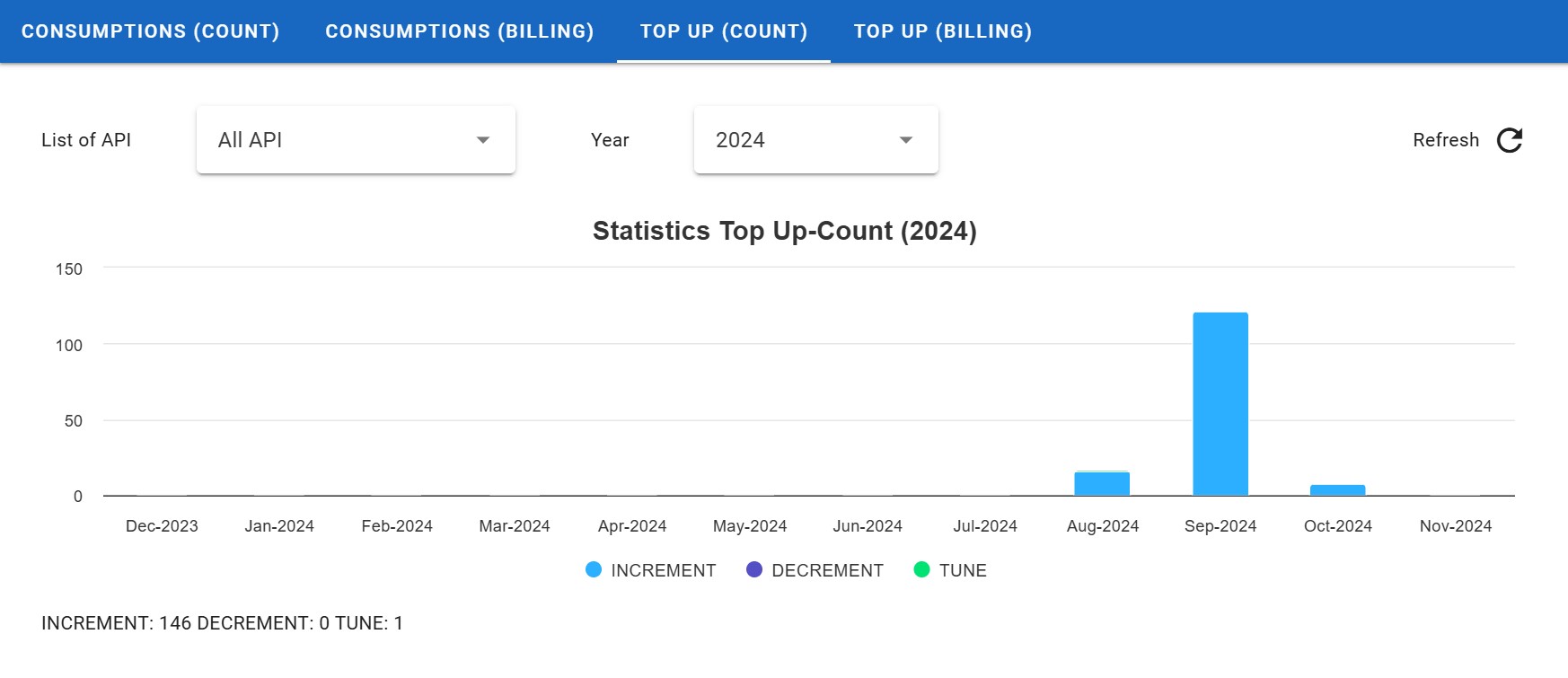Click the Aug-2024 bar in chart
This screenshot has width=1568, height=678.
(x=1102, y=484)
